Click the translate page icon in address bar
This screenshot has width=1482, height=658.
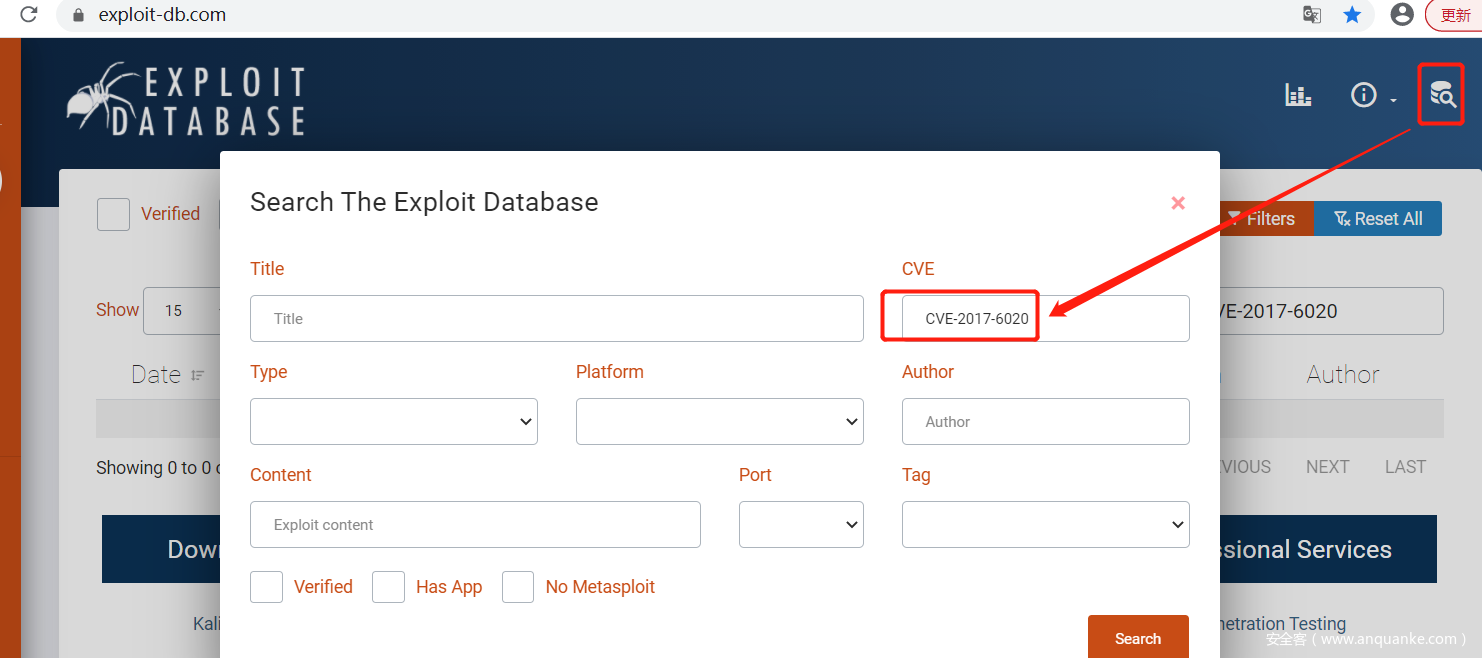point(1311,15)
